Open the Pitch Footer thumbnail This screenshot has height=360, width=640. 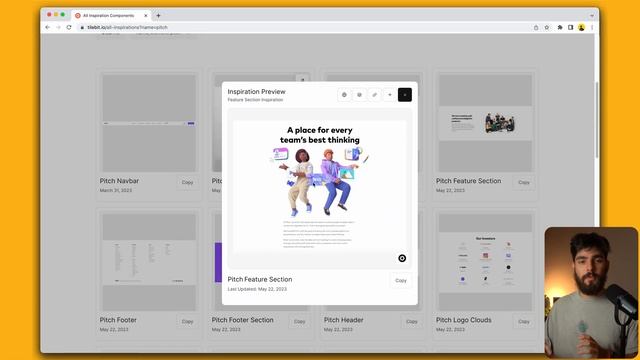pyautogui.click(x=149, y=262)
